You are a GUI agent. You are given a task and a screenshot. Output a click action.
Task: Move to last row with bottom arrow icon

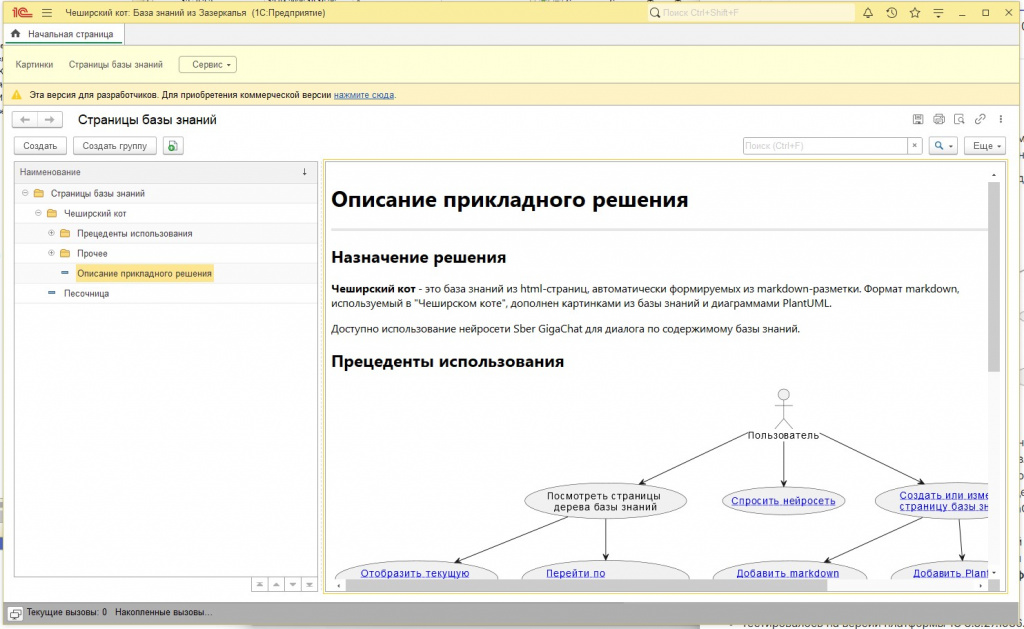(x=309, y=584)
